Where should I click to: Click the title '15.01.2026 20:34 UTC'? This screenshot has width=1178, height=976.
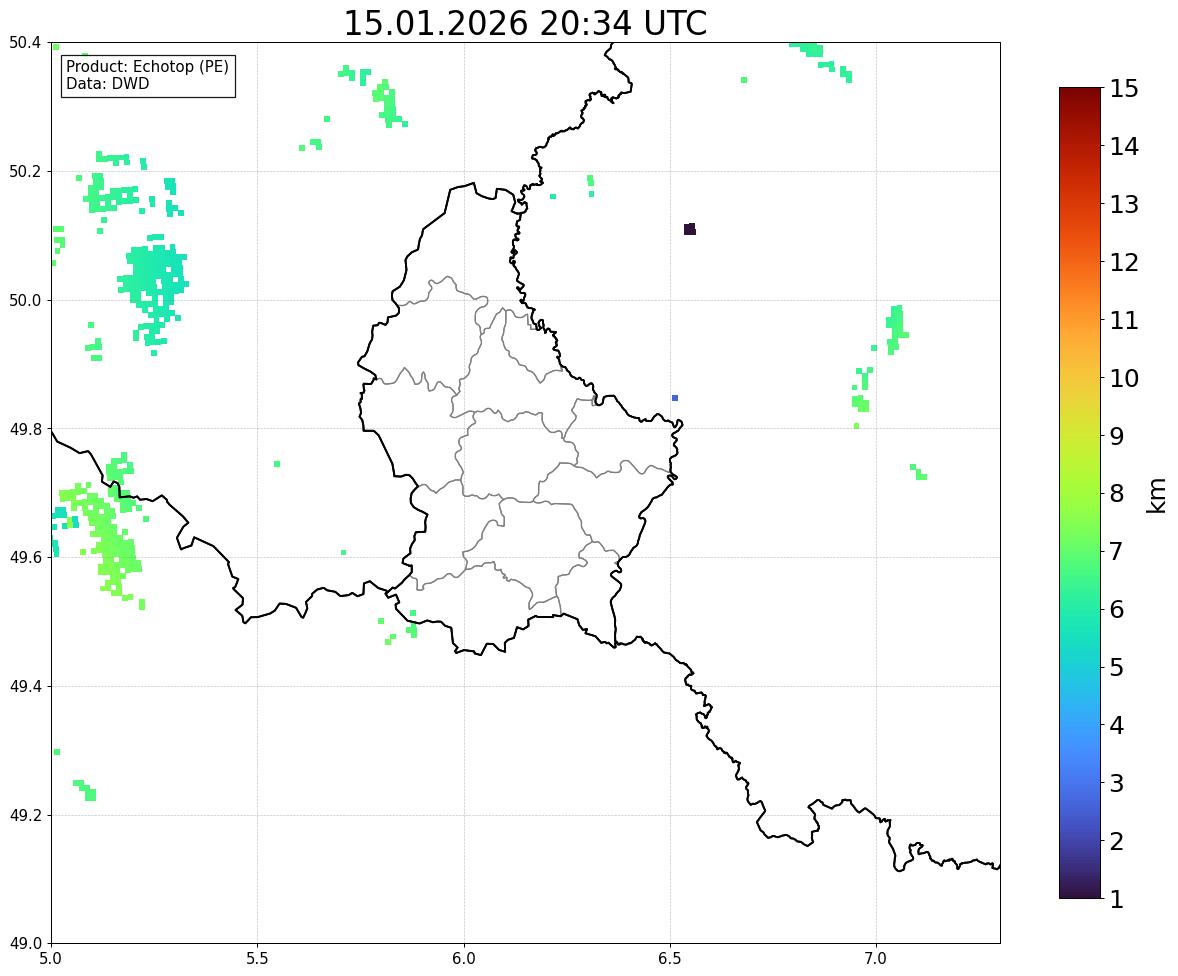pos(525,23)
